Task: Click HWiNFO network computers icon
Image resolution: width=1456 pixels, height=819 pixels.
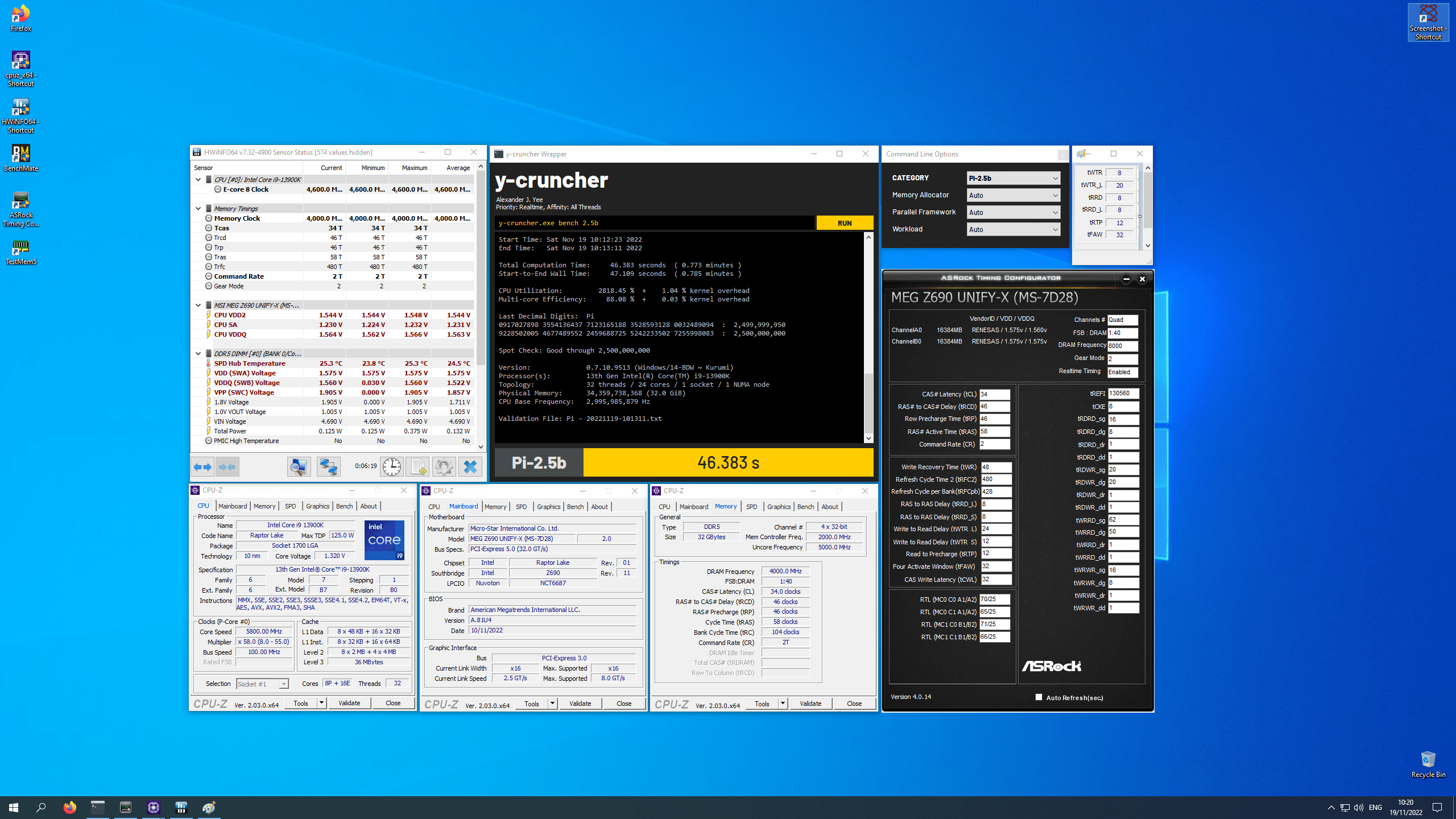Action: [x=328, y=467]
